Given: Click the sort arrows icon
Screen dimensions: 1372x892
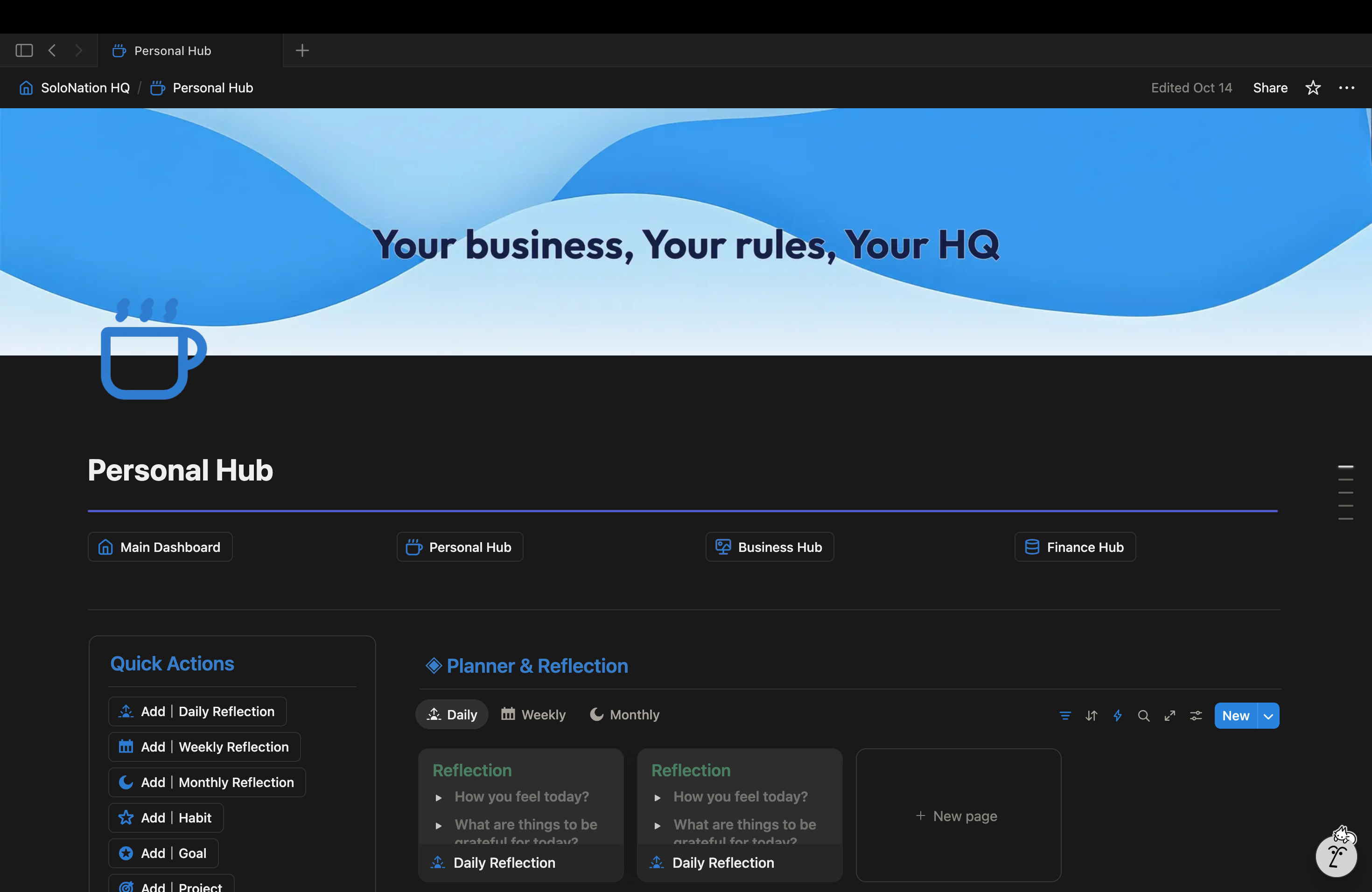Looking at the screenshot, I should pyautogui.click(x=1091, y=716).
